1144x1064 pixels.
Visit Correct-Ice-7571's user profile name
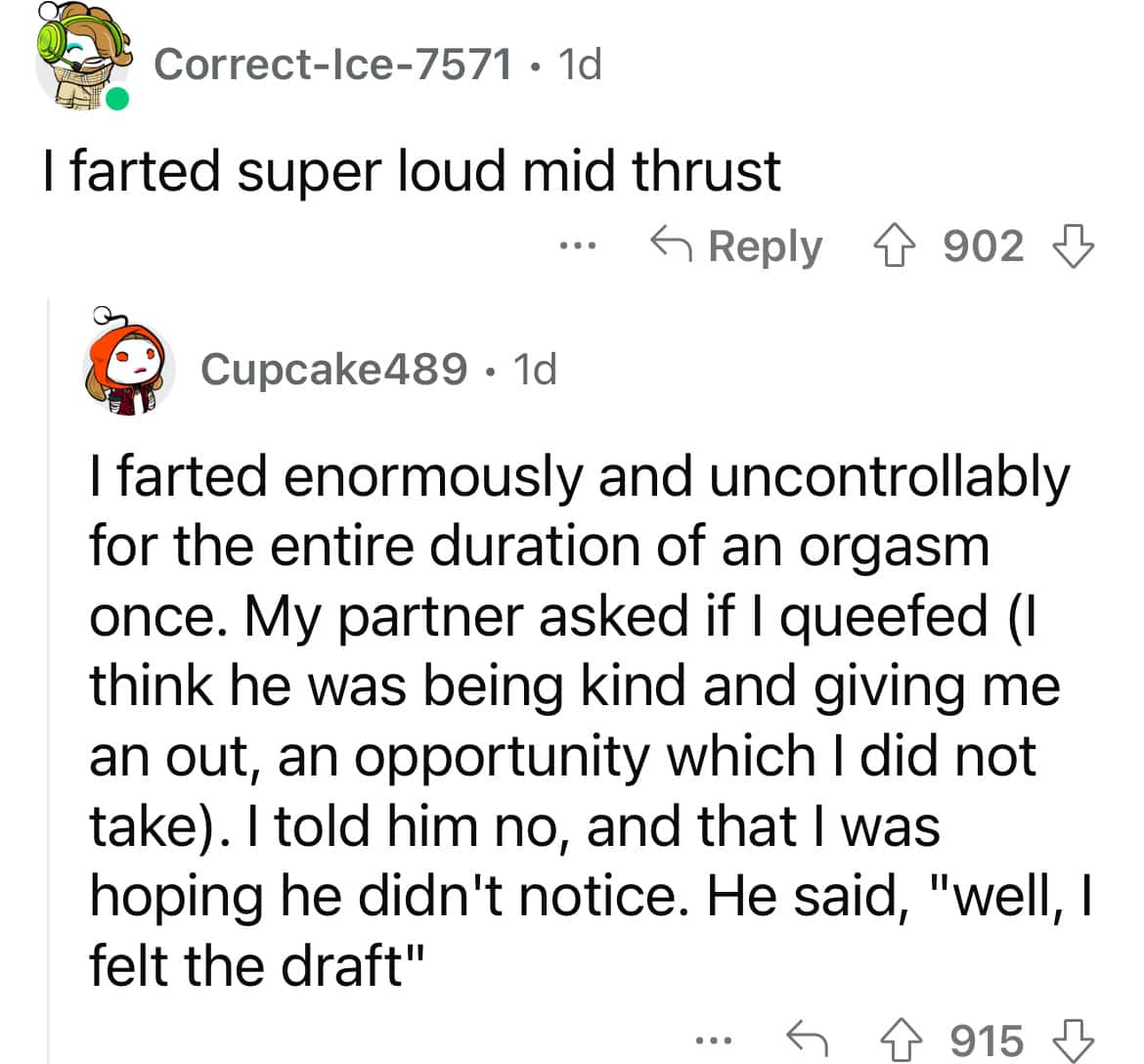click(332, 65)
